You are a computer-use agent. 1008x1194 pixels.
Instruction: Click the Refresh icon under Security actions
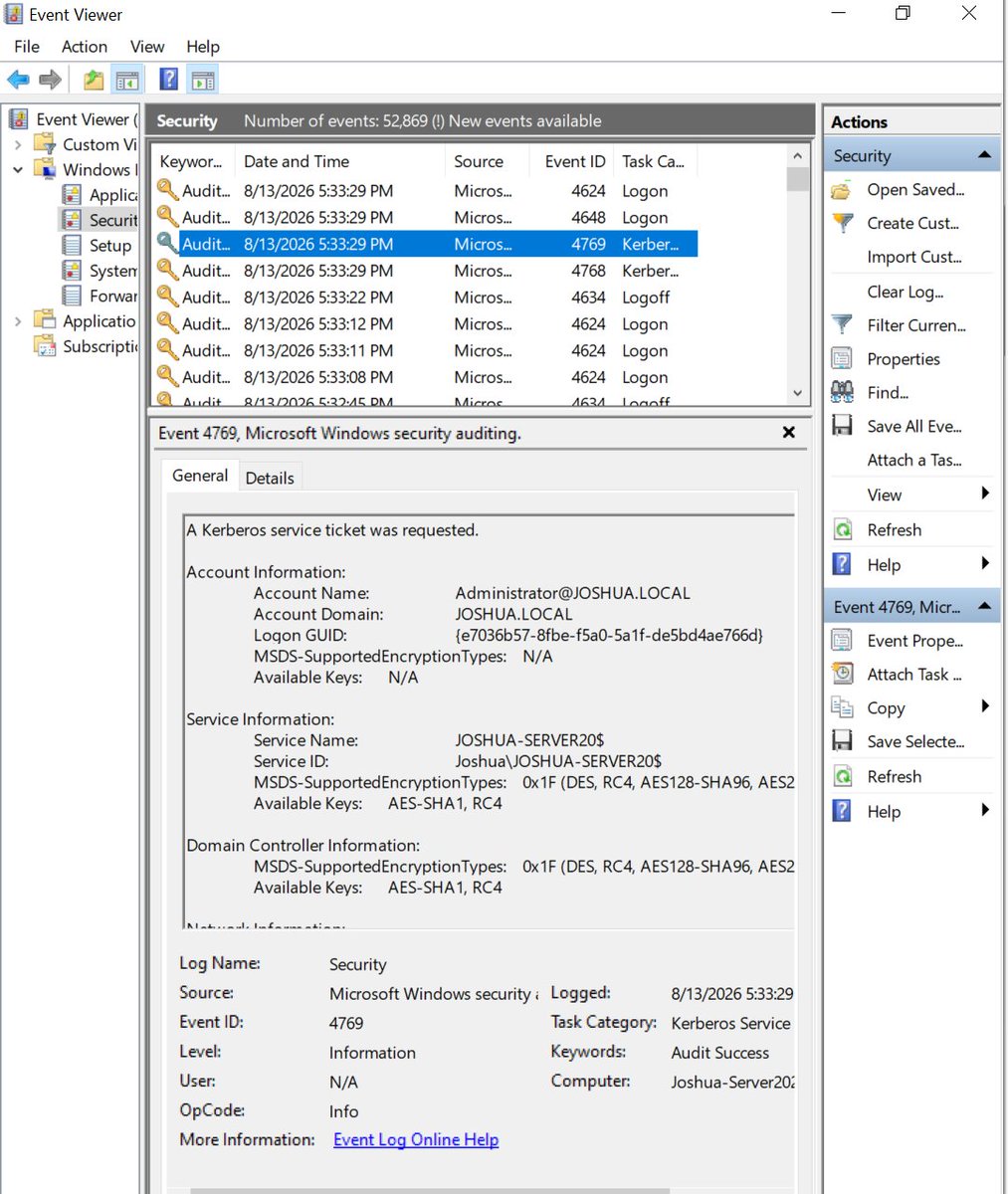click(842, 530)
